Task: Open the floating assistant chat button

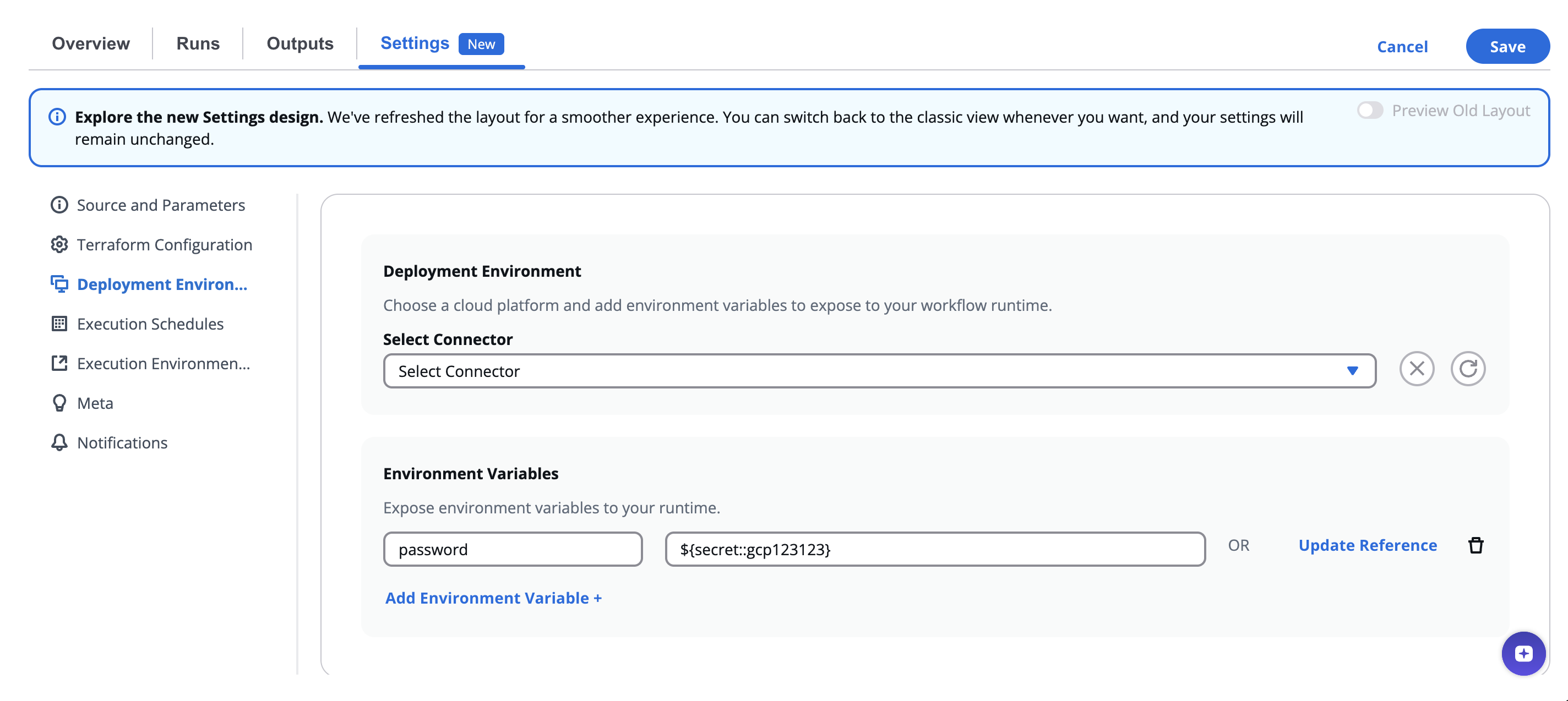Action: click(x=1523, y=654)
